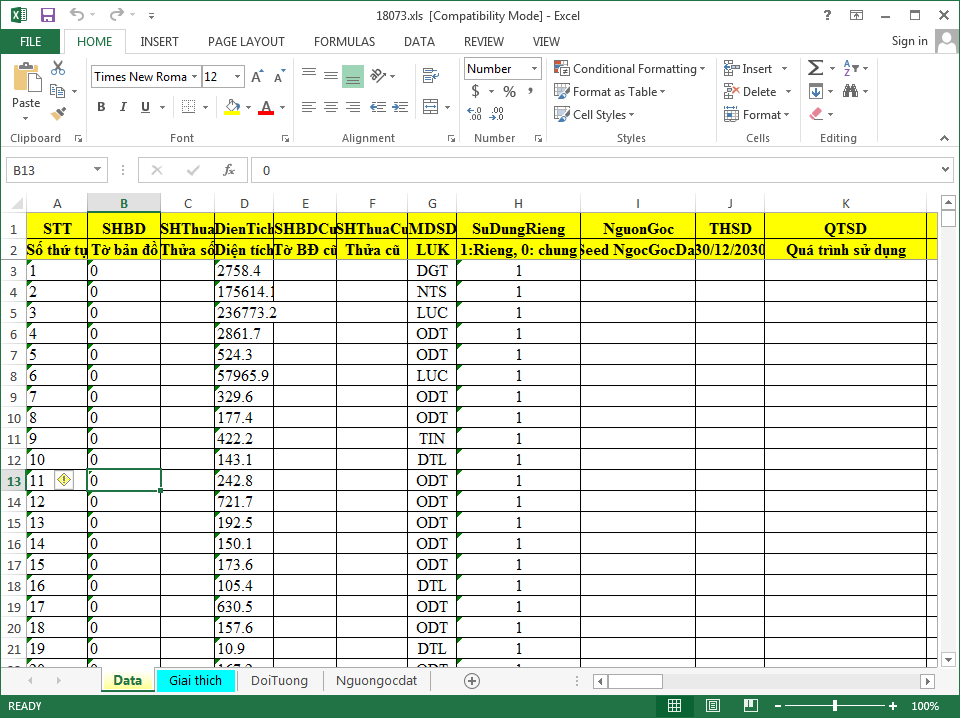Add a new sheet with plus icon
This screenshot has width=960, height=718.
pos(472,681)
